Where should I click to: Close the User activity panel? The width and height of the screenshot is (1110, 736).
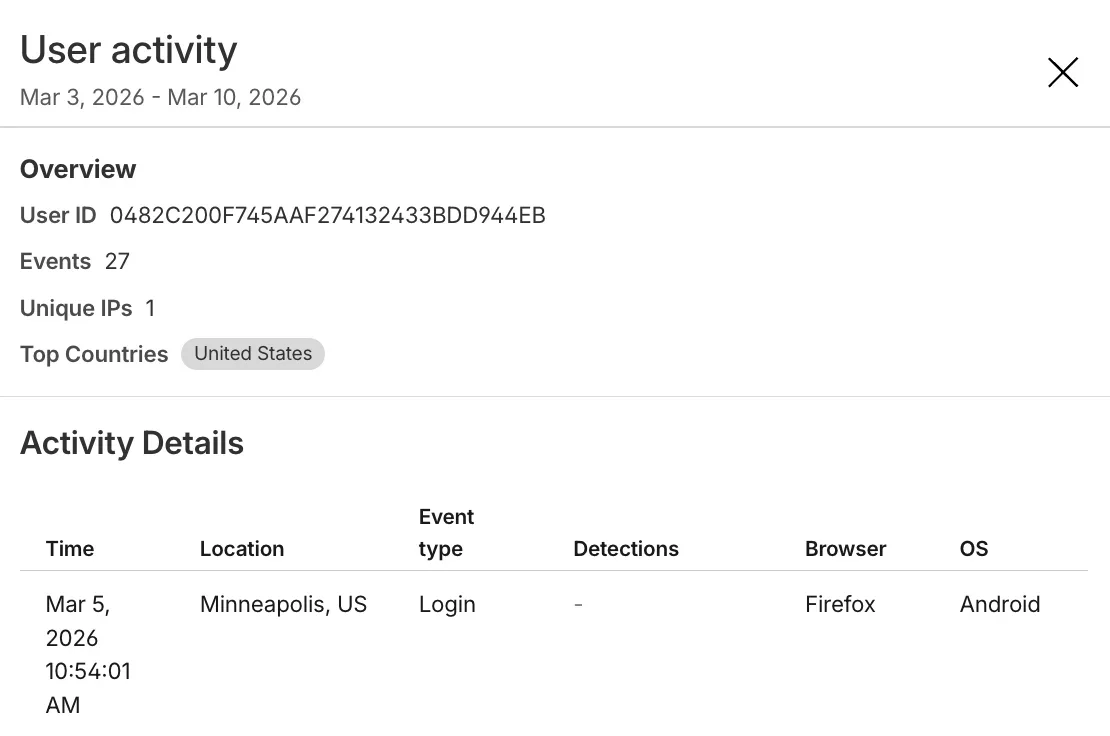point(1062,72)
